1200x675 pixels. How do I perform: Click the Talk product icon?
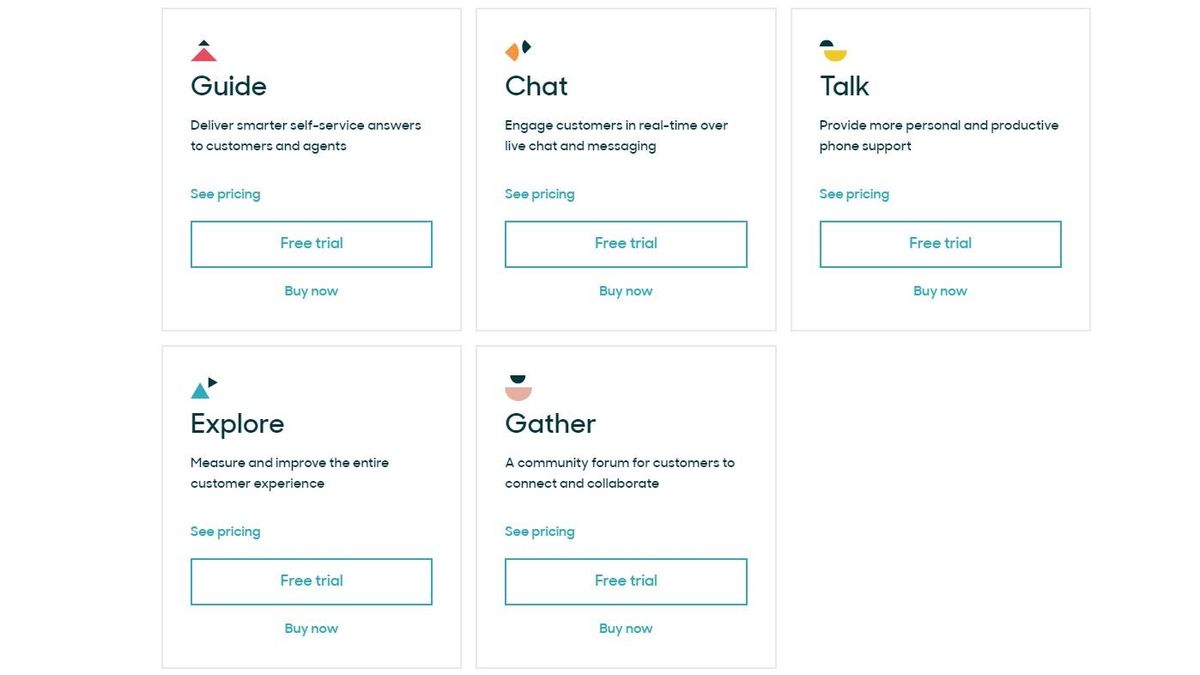tap(832, 48)
